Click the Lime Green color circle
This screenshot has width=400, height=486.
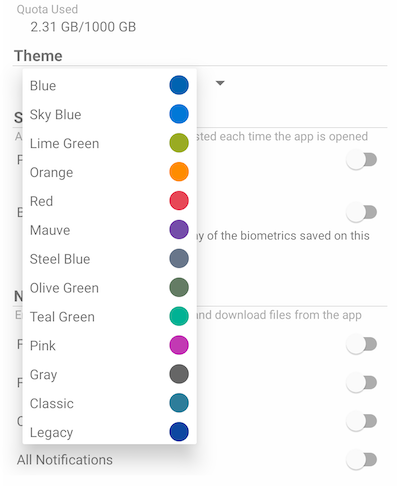pyautogui.click(x=179, y=143)
